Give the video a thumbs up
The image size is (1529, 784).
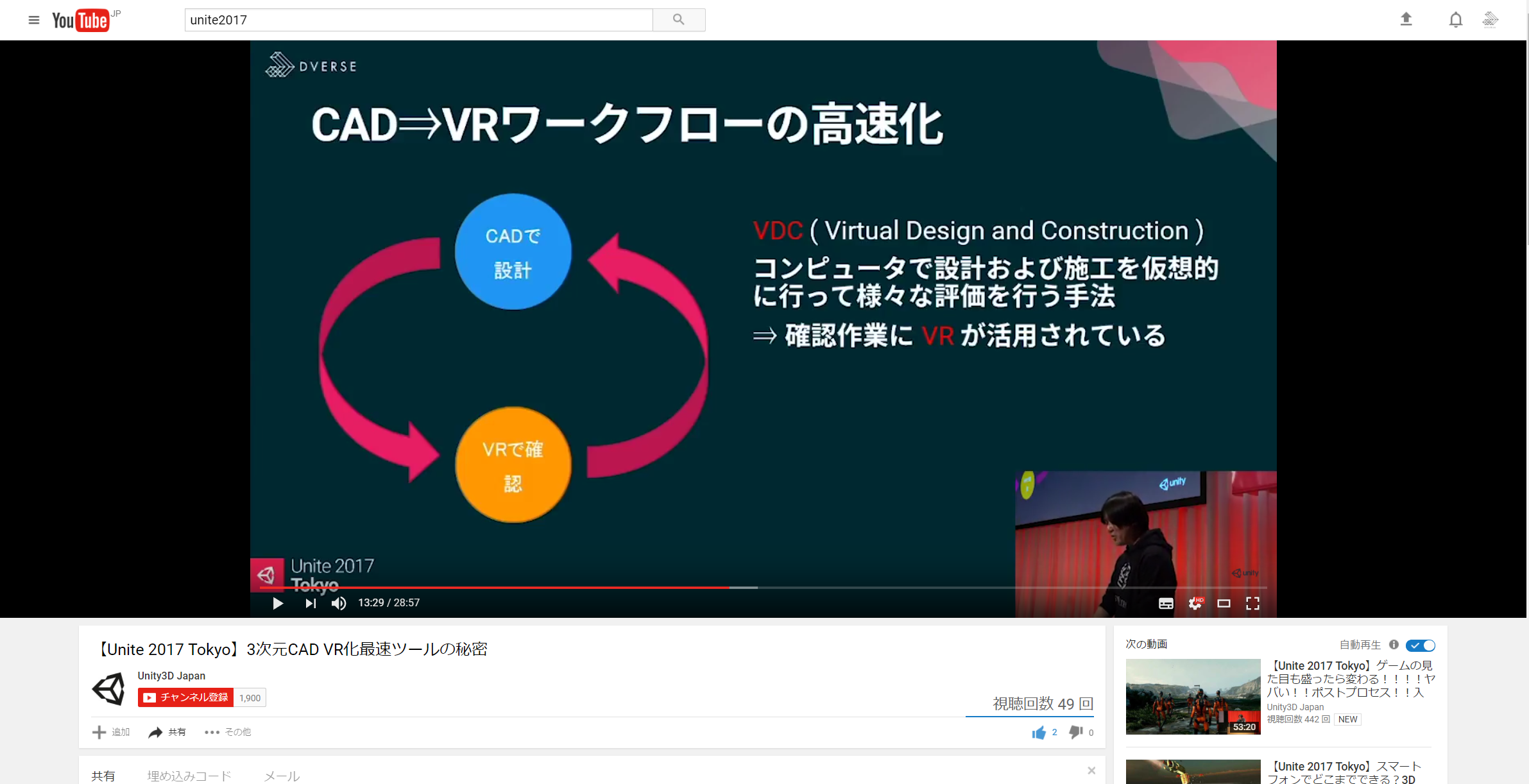1041,732
